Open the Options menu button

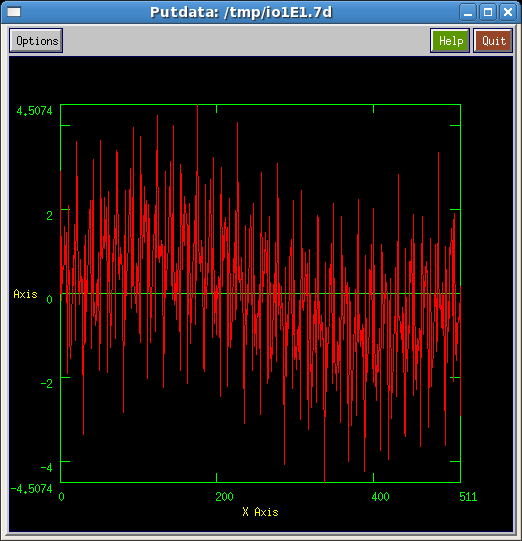36,41
